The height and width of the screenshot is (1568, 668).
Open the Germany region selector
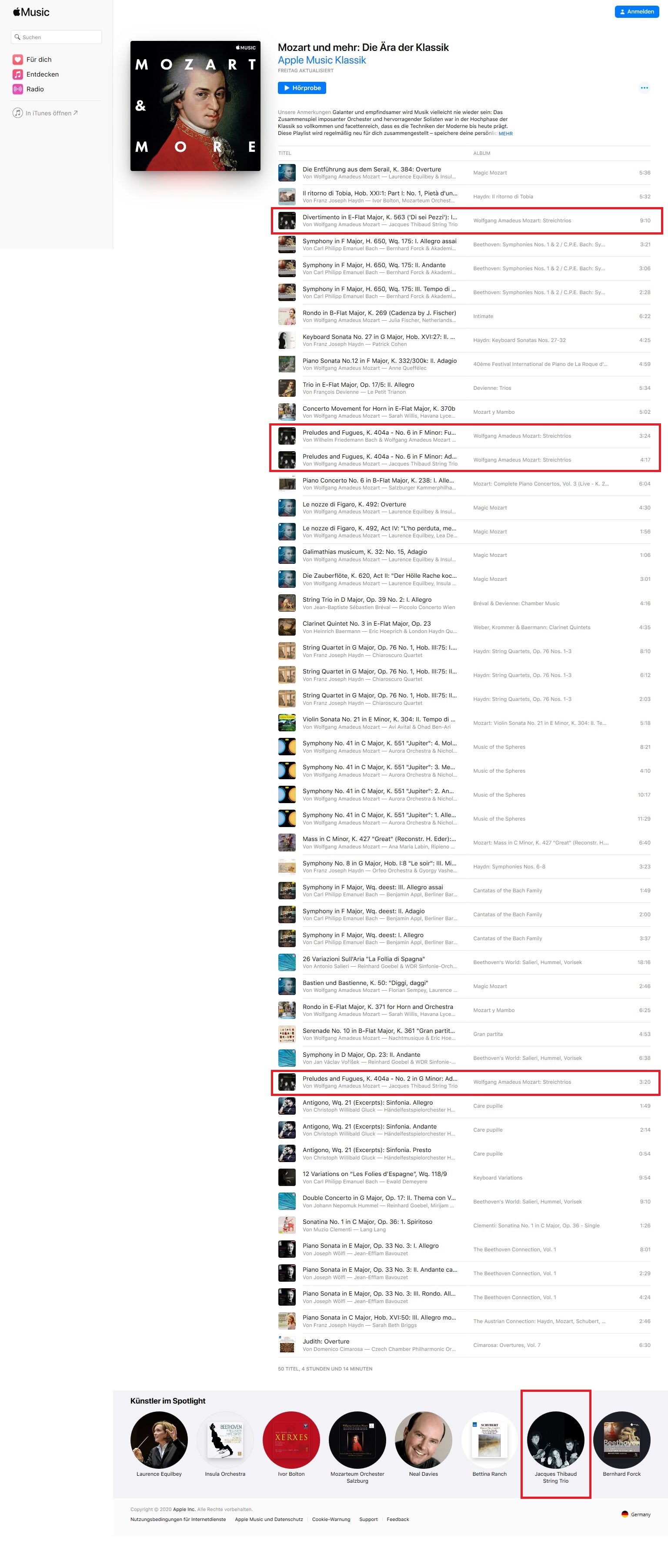tap(636, 1514)
